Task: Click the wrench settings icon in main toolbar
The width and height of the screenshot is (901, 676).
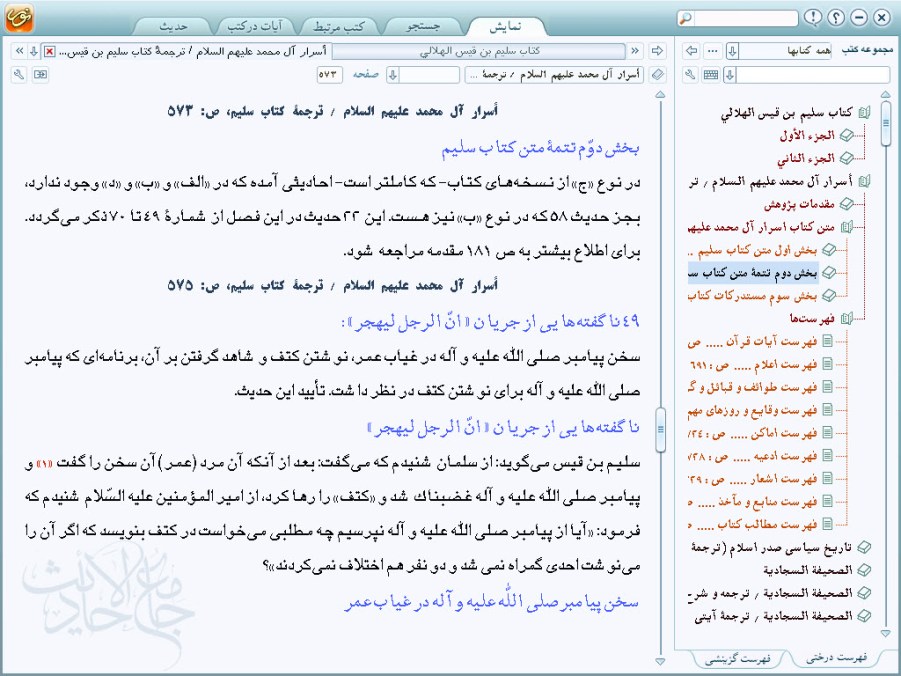Action: click(x=19, y=75)
